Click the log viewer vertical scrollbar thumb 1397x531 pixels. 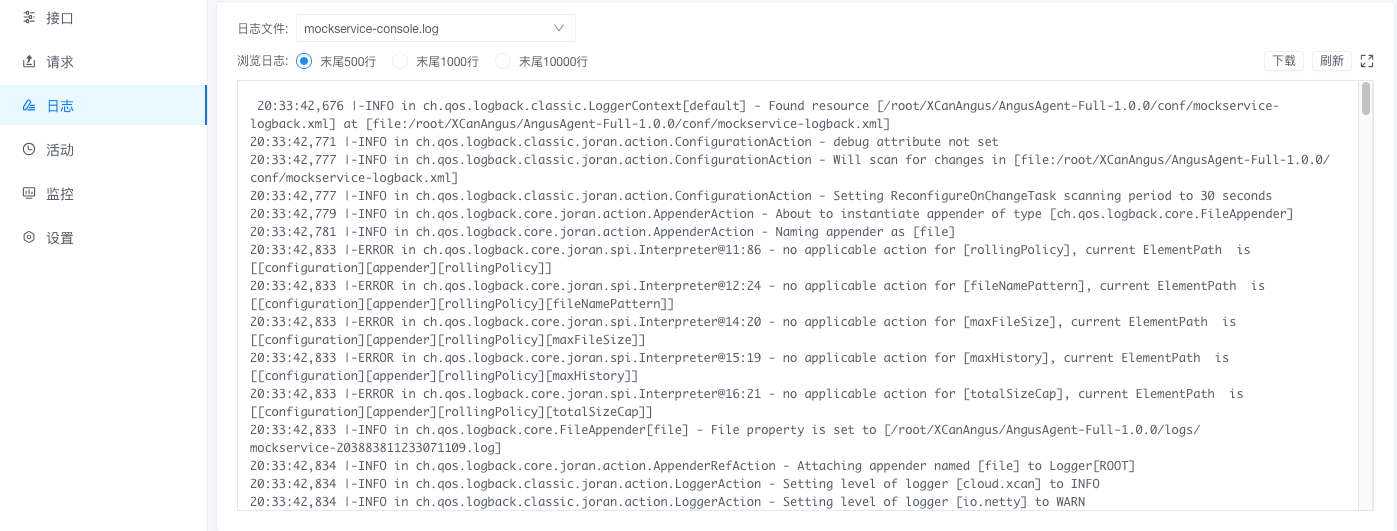[x=1366, y=99]
